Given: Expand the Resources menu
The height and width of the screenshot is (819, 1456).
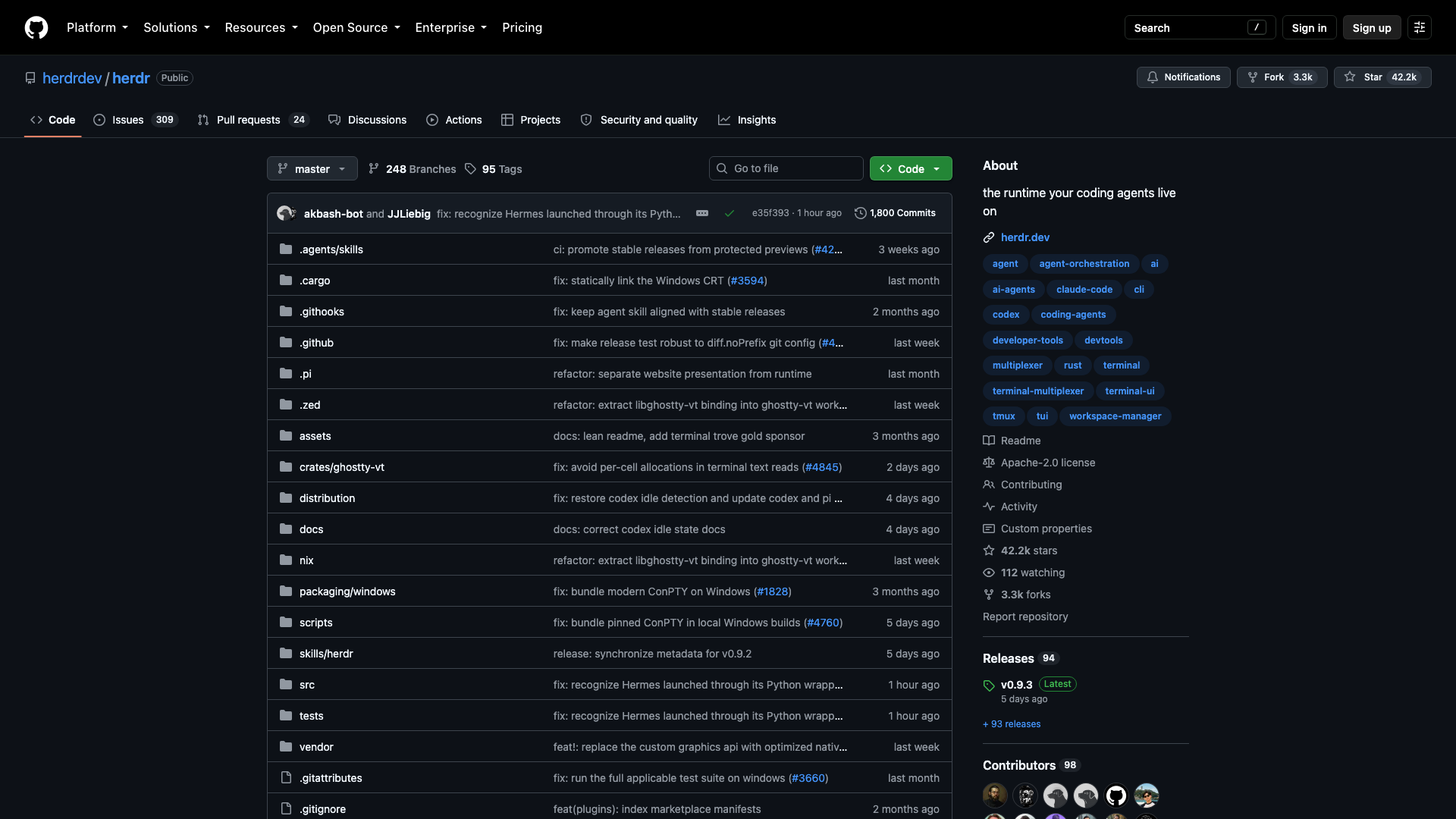Looking at the screenshot, I should point(262,27).
